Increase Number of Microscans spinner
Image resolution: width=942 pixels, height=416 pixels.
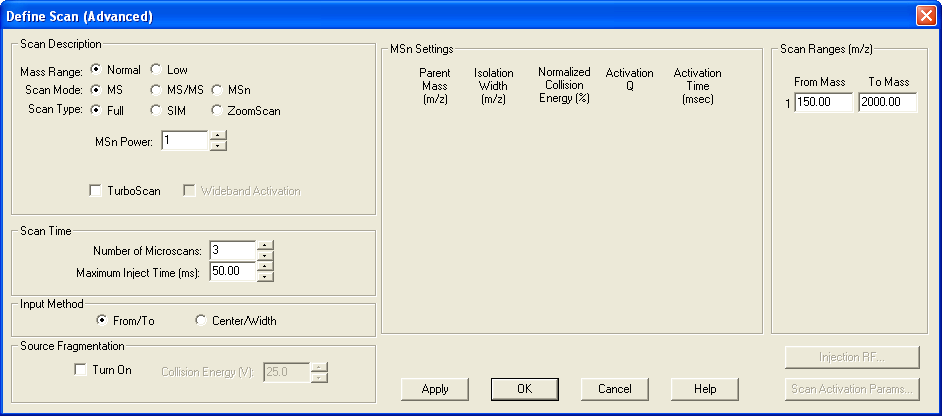[x=264, y=245]
